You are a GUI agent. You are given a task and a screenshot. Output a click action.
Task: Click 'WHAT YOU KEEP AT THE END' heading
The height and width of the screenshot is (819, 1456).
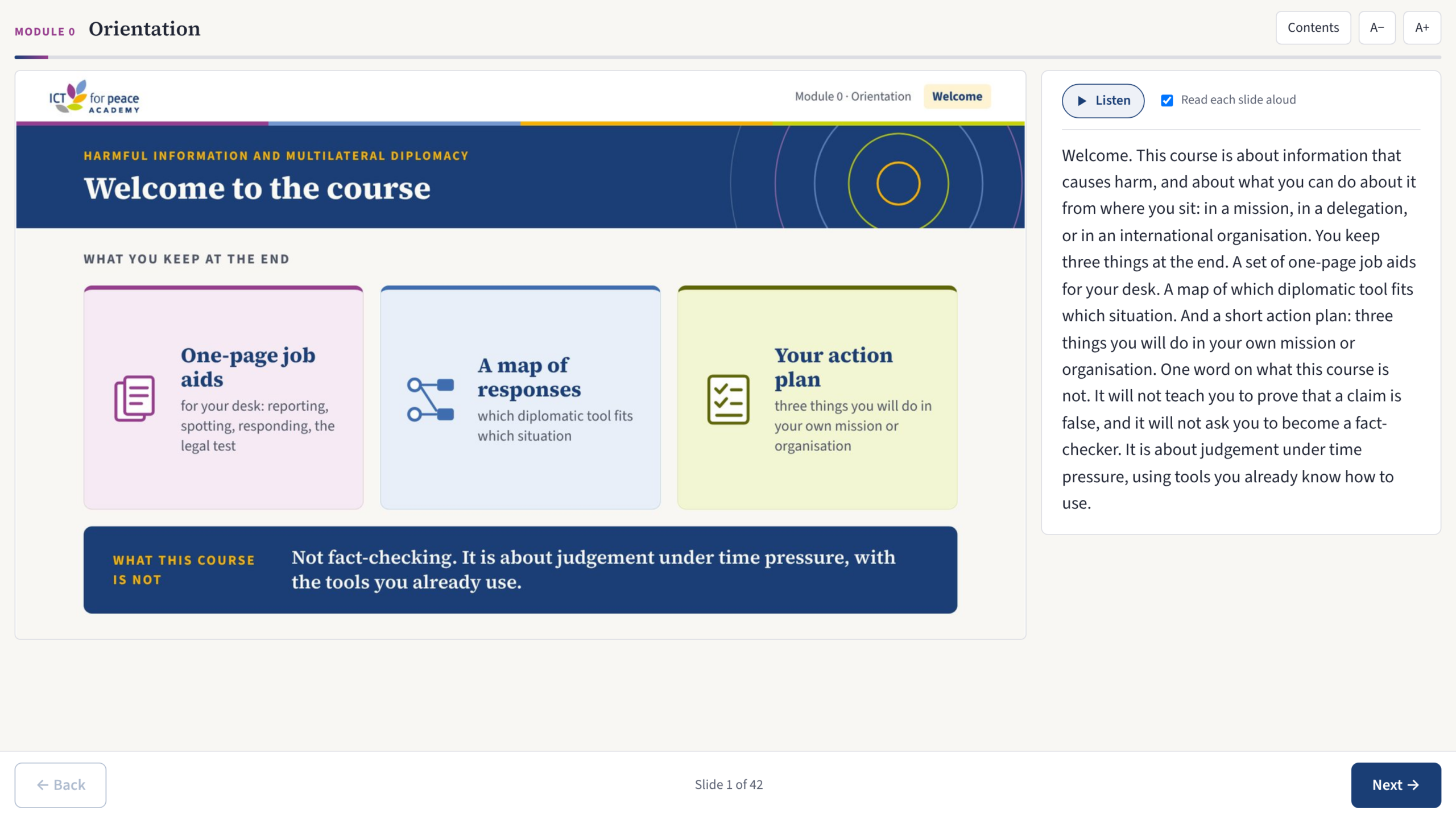[x=187, y=259]
